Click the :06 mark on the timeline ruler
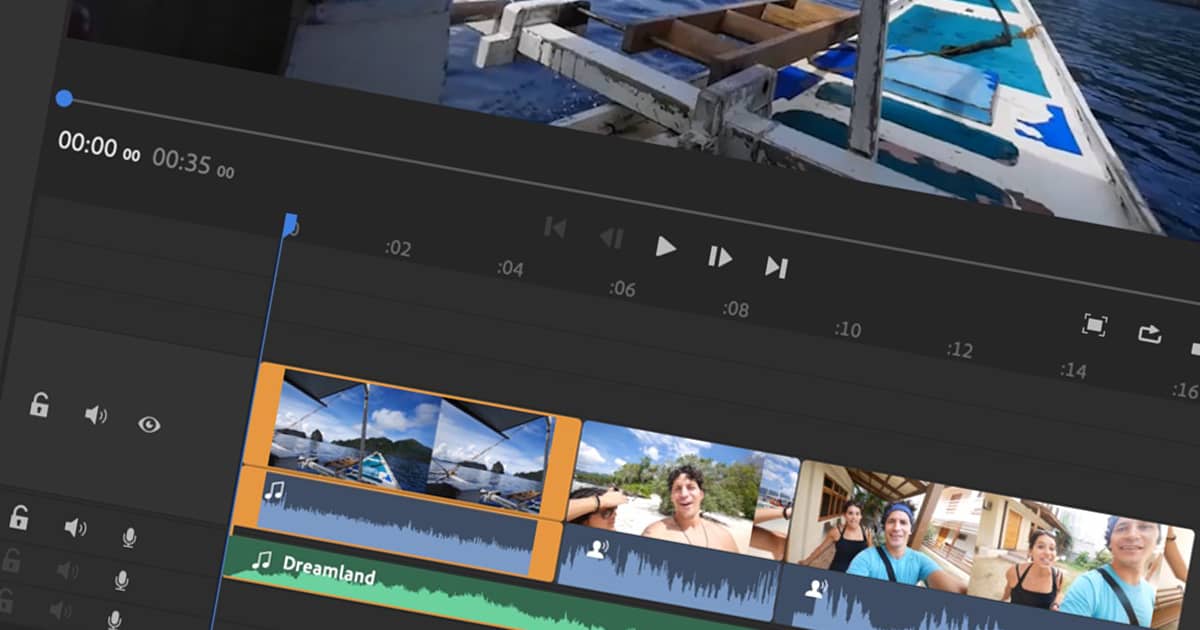This screenshot has width=1200, height=630. 622,289
